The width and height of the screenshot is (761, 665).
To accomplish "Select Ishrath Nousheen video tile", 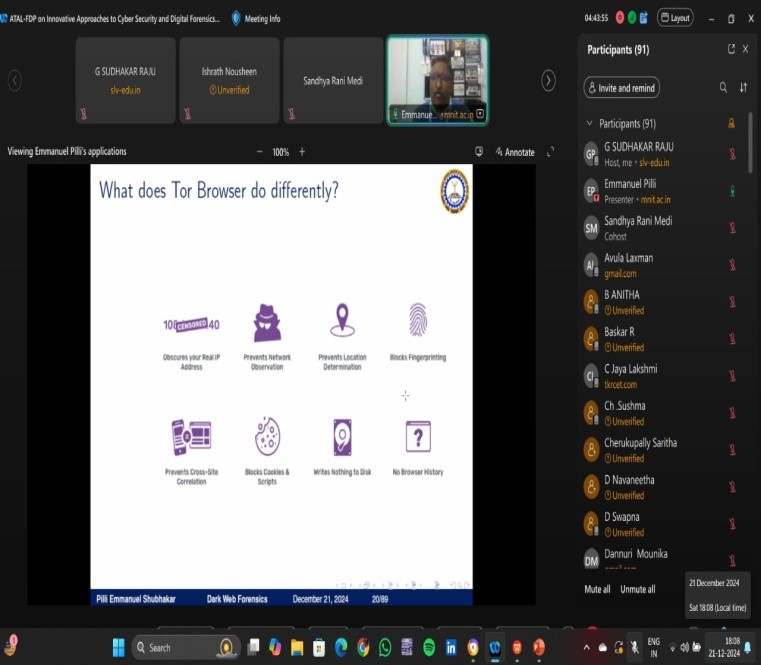I will tap(229, 80).
